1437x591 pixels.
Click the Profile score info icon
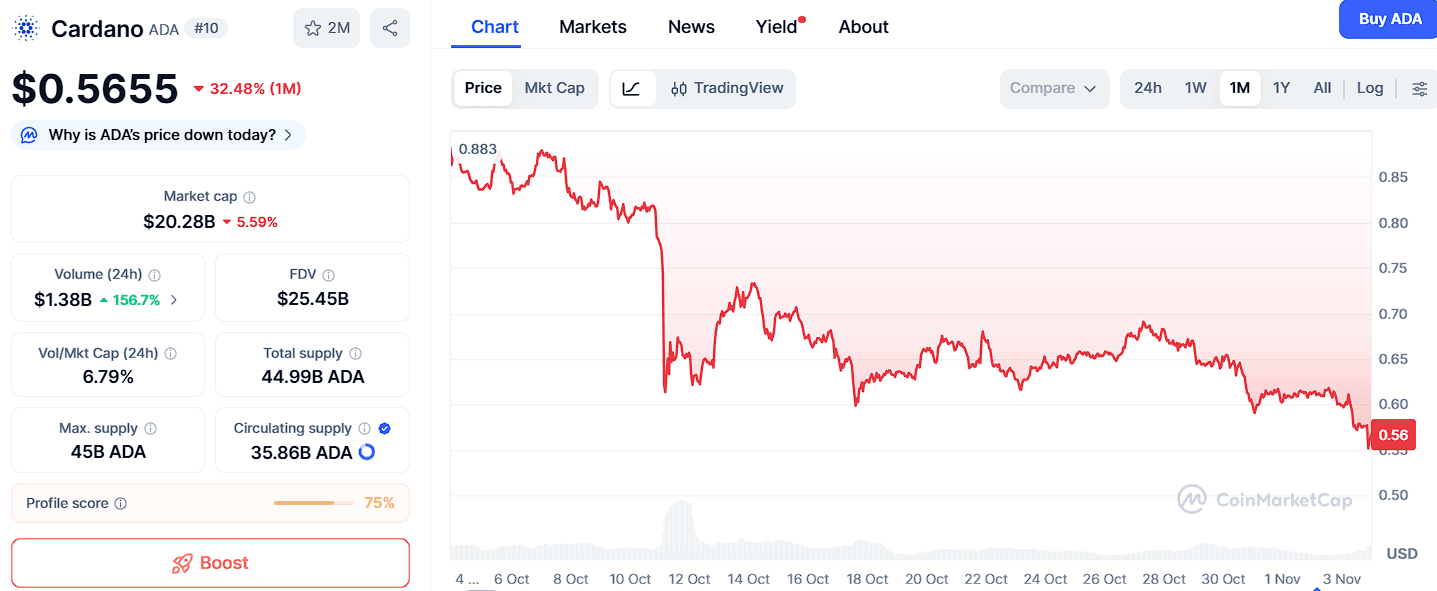click(x=121, y=504)
